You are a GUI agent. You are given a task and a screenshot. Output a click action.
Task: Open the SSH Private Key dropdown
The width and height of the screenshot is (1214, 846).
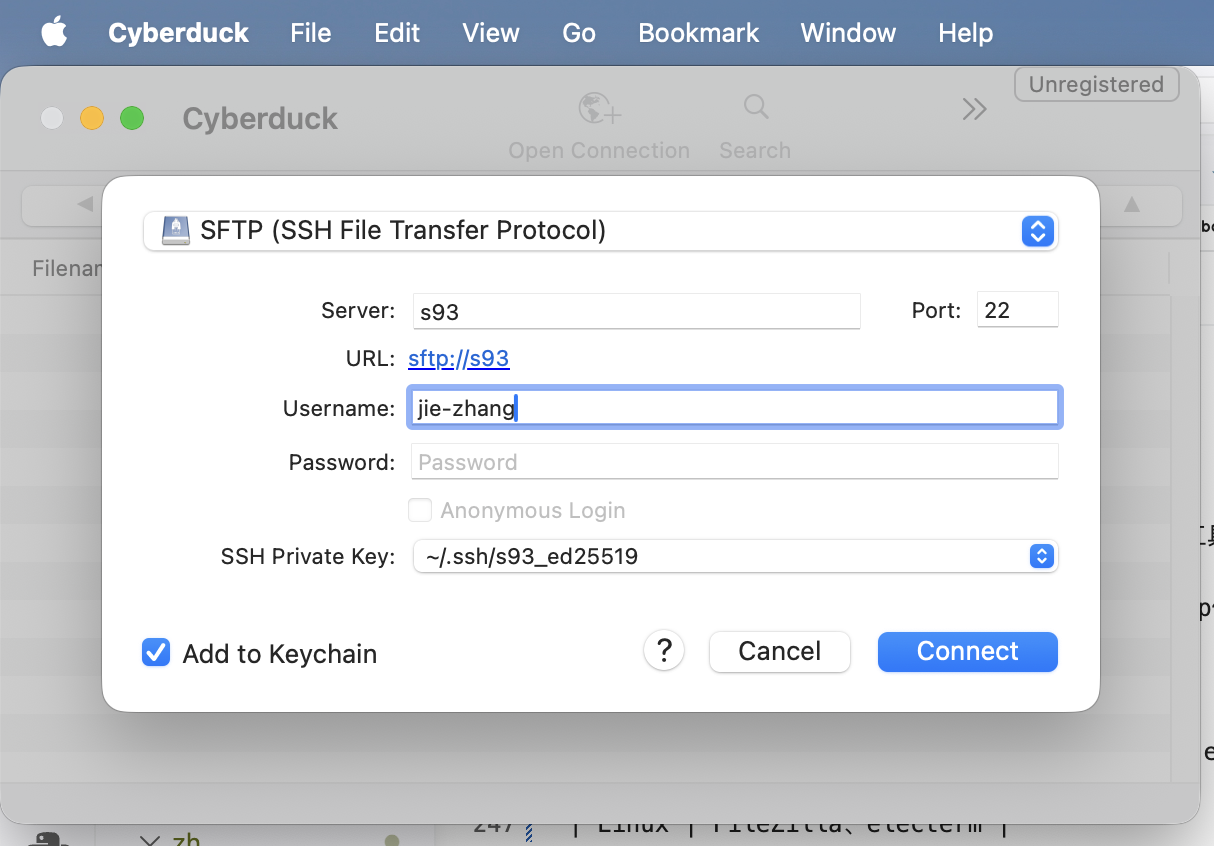[x=735, y=556]
